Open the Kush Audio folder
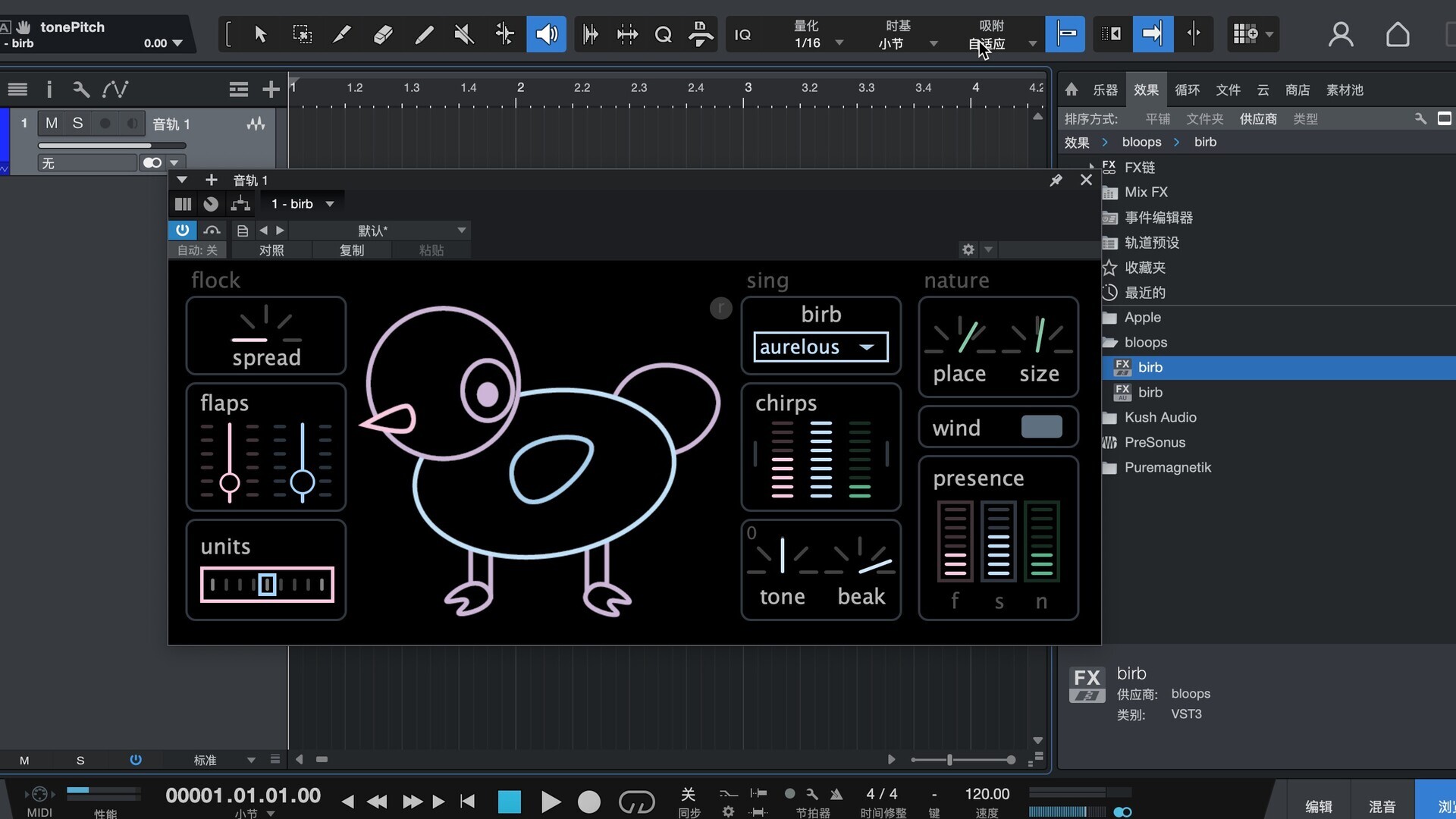The height and width of the screenshot is (819, 1456). click(x=1160, y=418)
